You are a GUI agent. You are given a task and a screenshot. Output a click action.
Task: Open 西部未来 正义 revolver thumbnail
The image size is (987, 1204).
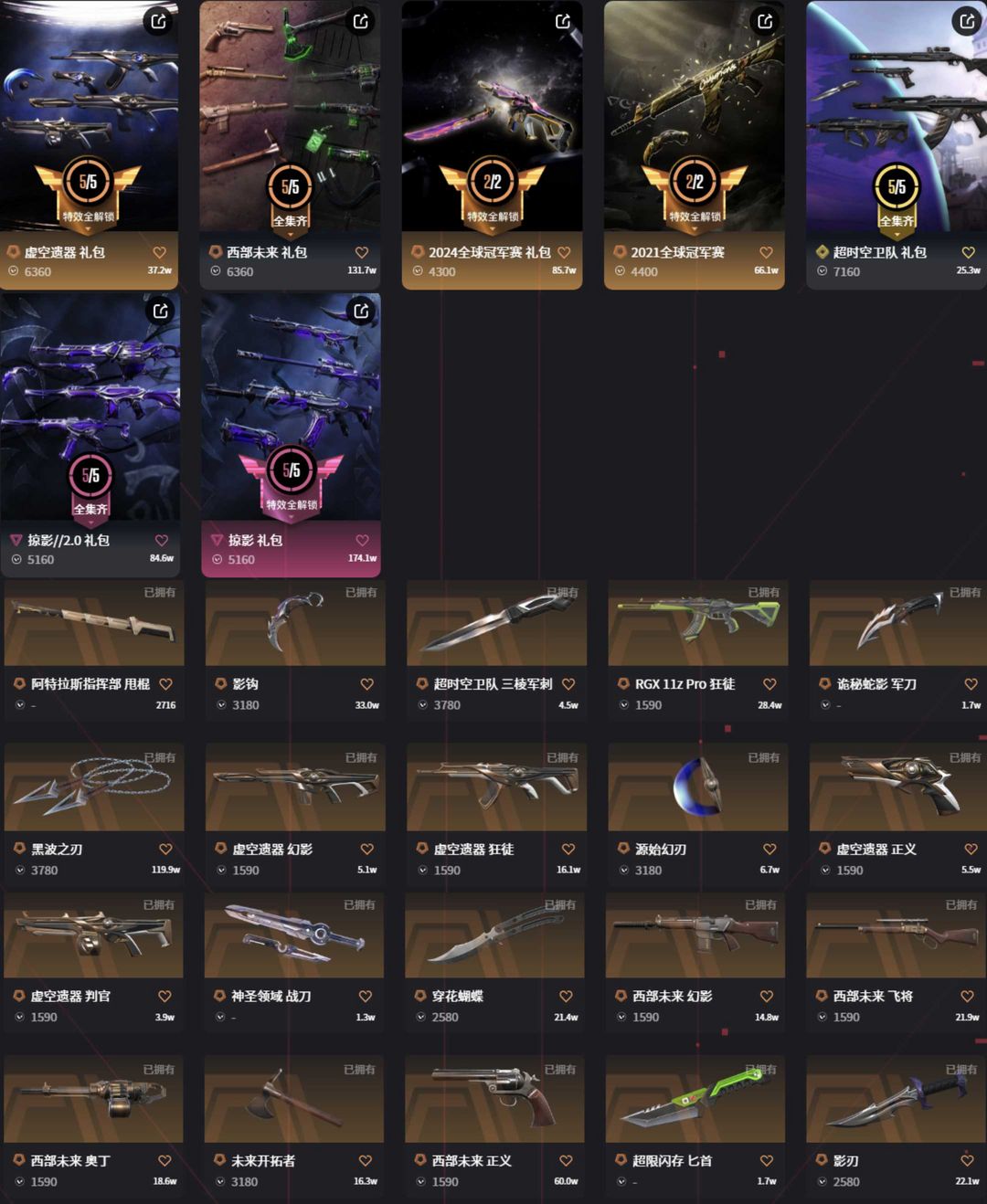tap(494, 1099)
